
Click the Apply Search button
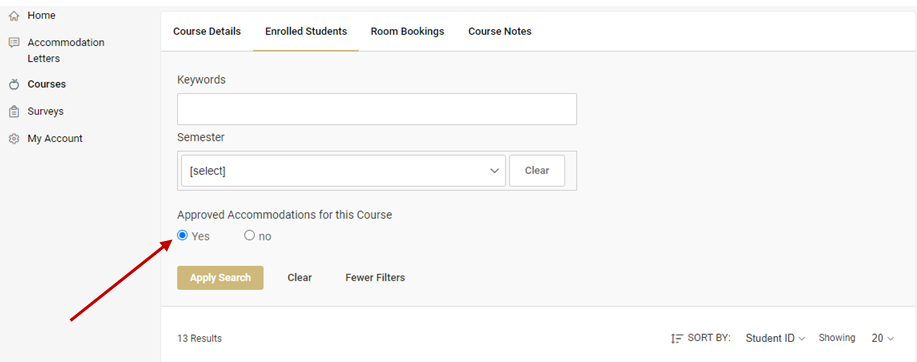click(x=220, y=278)
